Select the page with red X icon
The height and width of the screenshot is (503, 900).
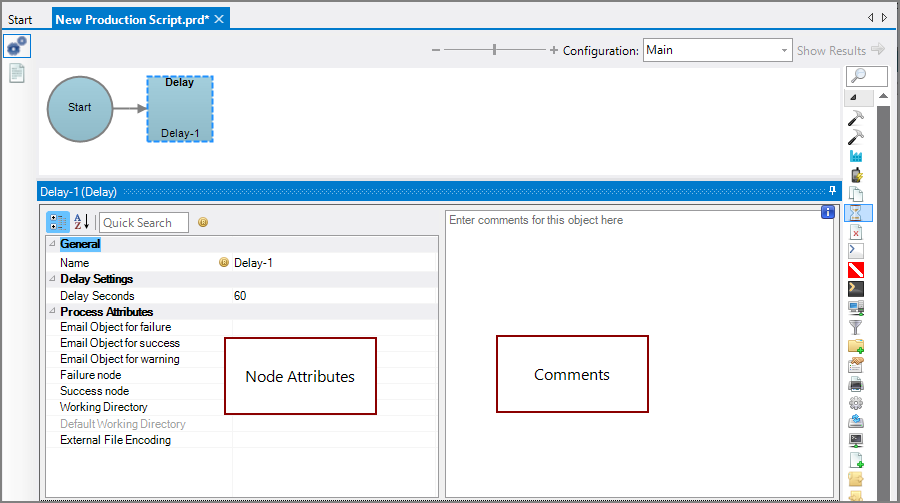[x=856, y=233]
